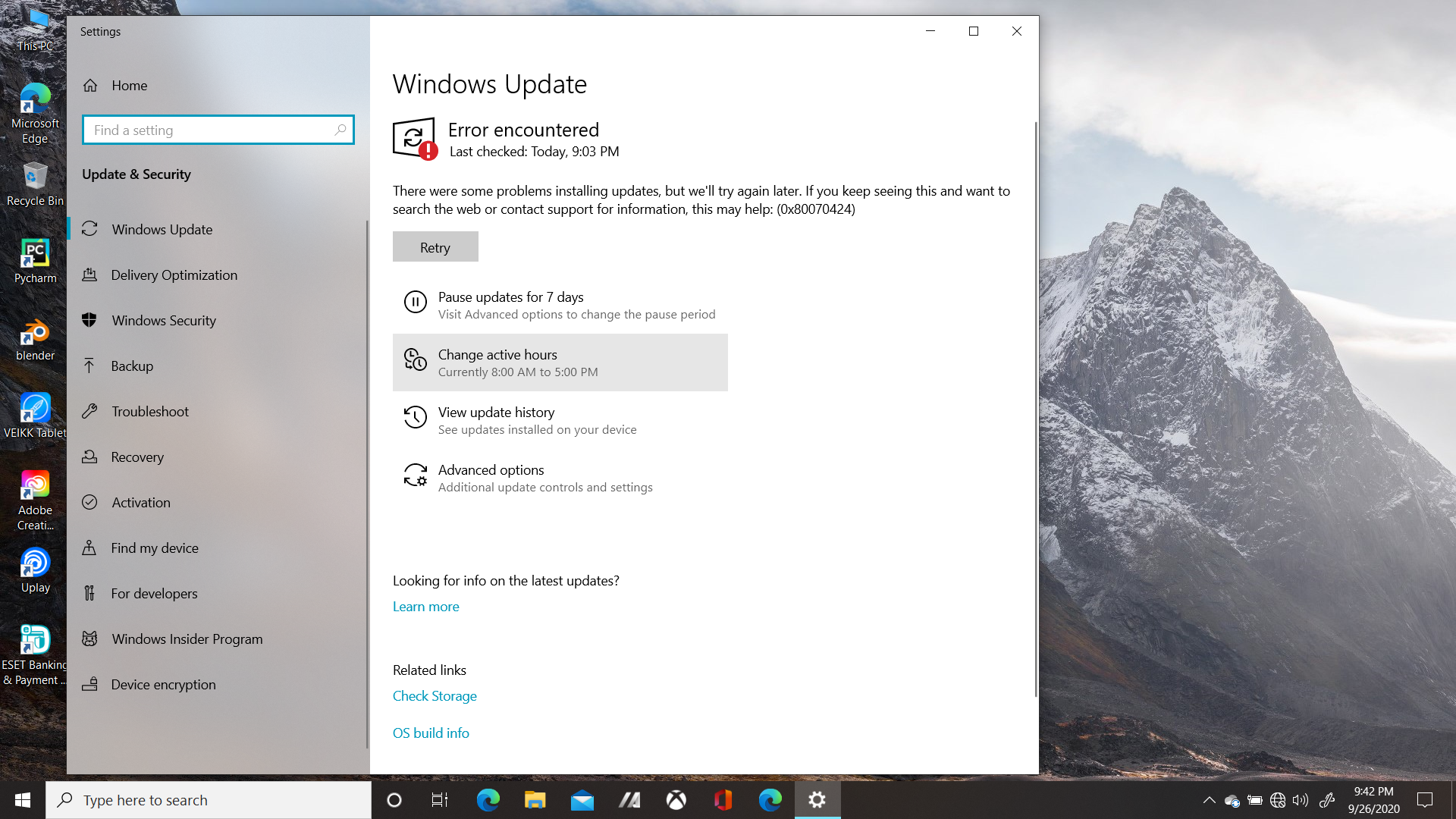
Task: Click the Advanced options gear-arrows icon
Action: (x=415, y=475)
